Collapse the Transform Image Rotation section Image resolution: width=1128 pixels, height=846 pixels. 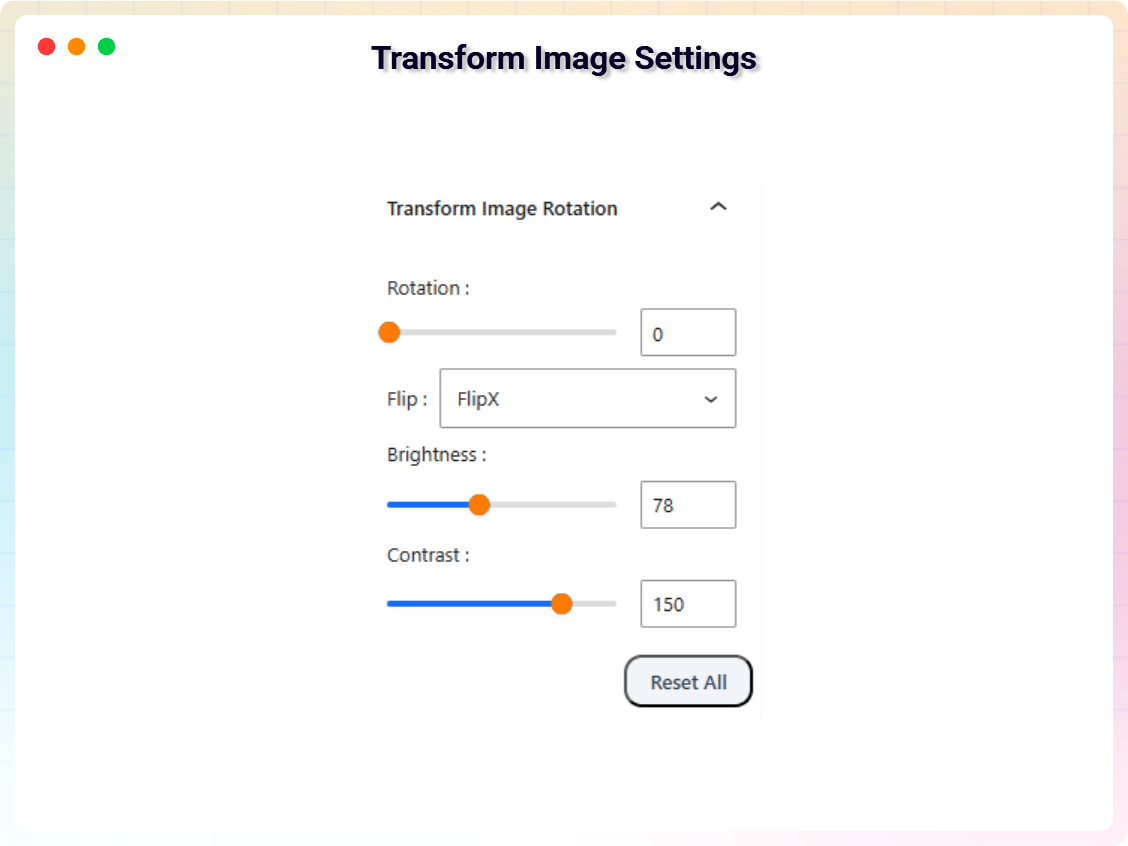point(718,207)
